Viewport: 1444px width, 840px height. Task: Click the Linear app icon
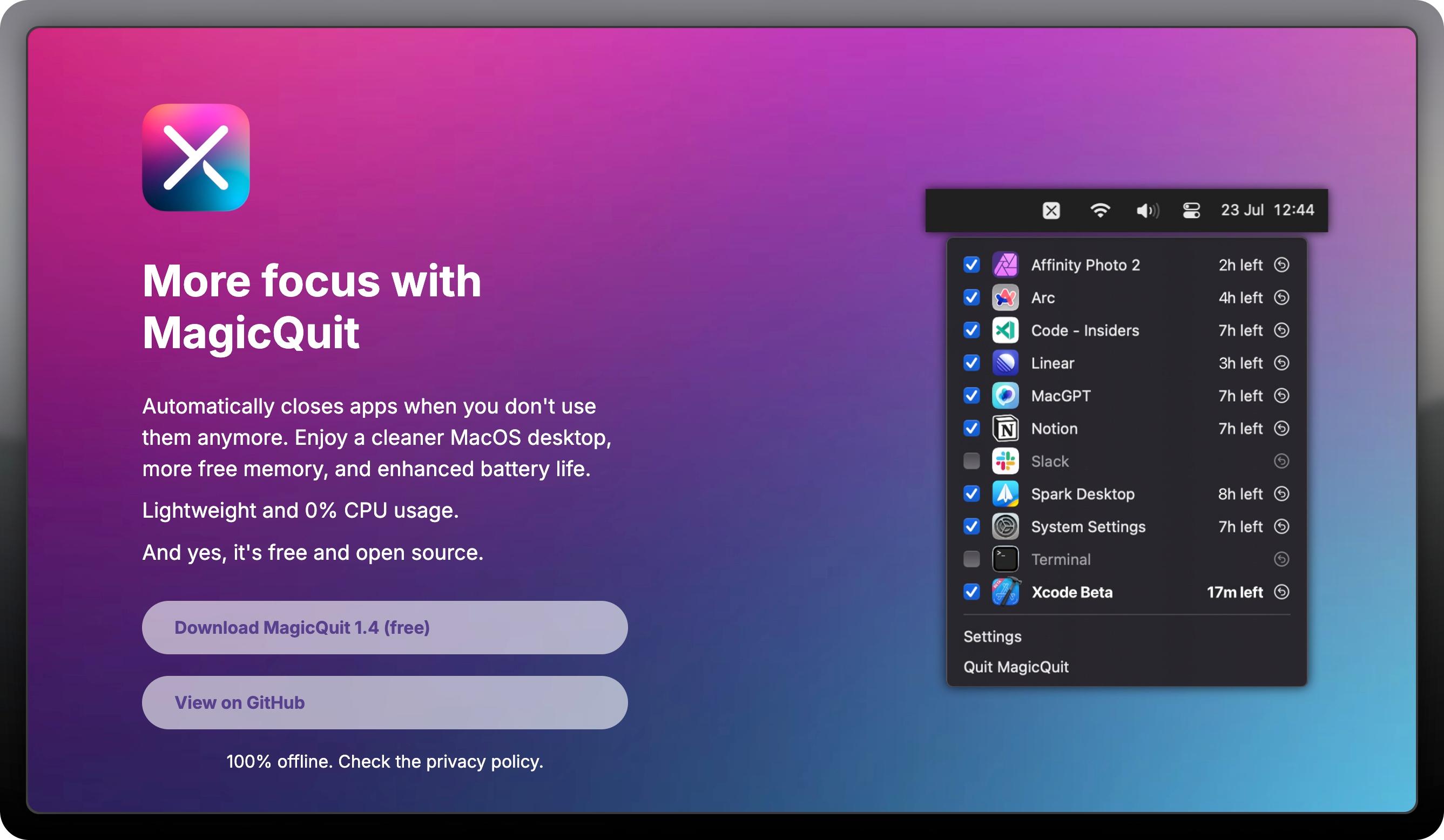(x=1005, y=363)
